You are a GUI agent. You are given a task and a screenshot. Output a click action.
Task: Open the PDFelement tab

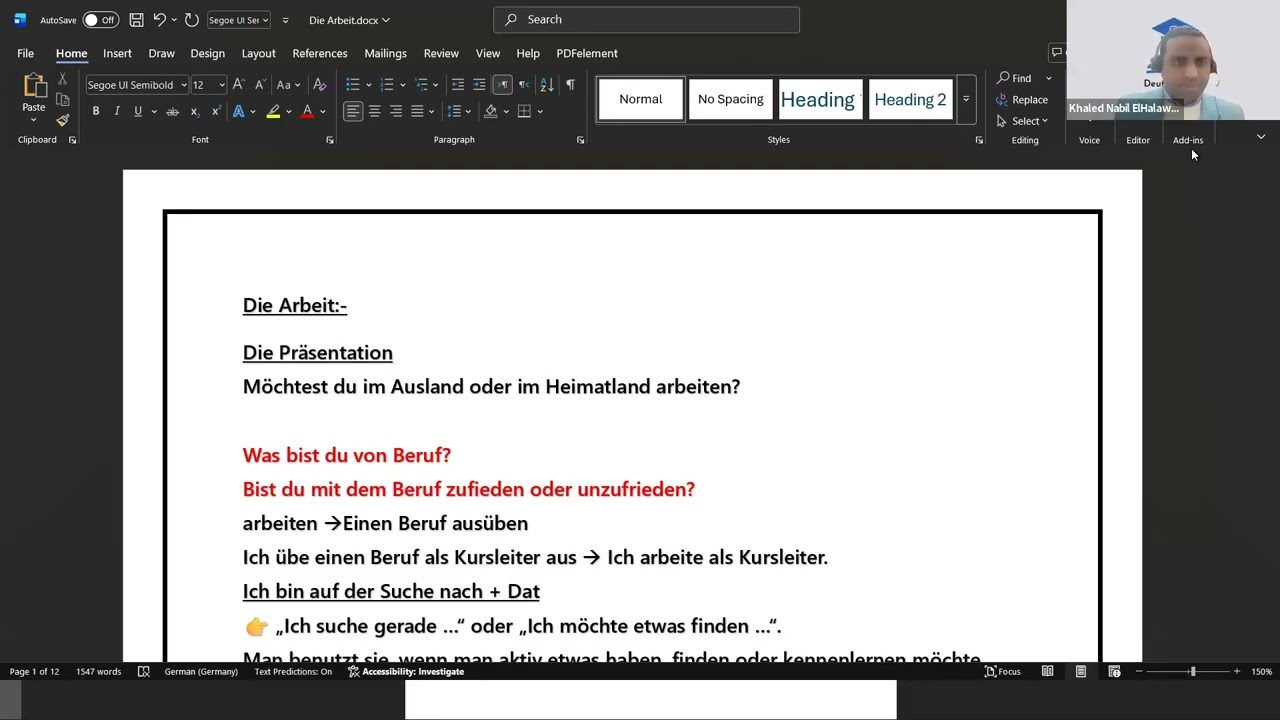(x=587, y=53)
